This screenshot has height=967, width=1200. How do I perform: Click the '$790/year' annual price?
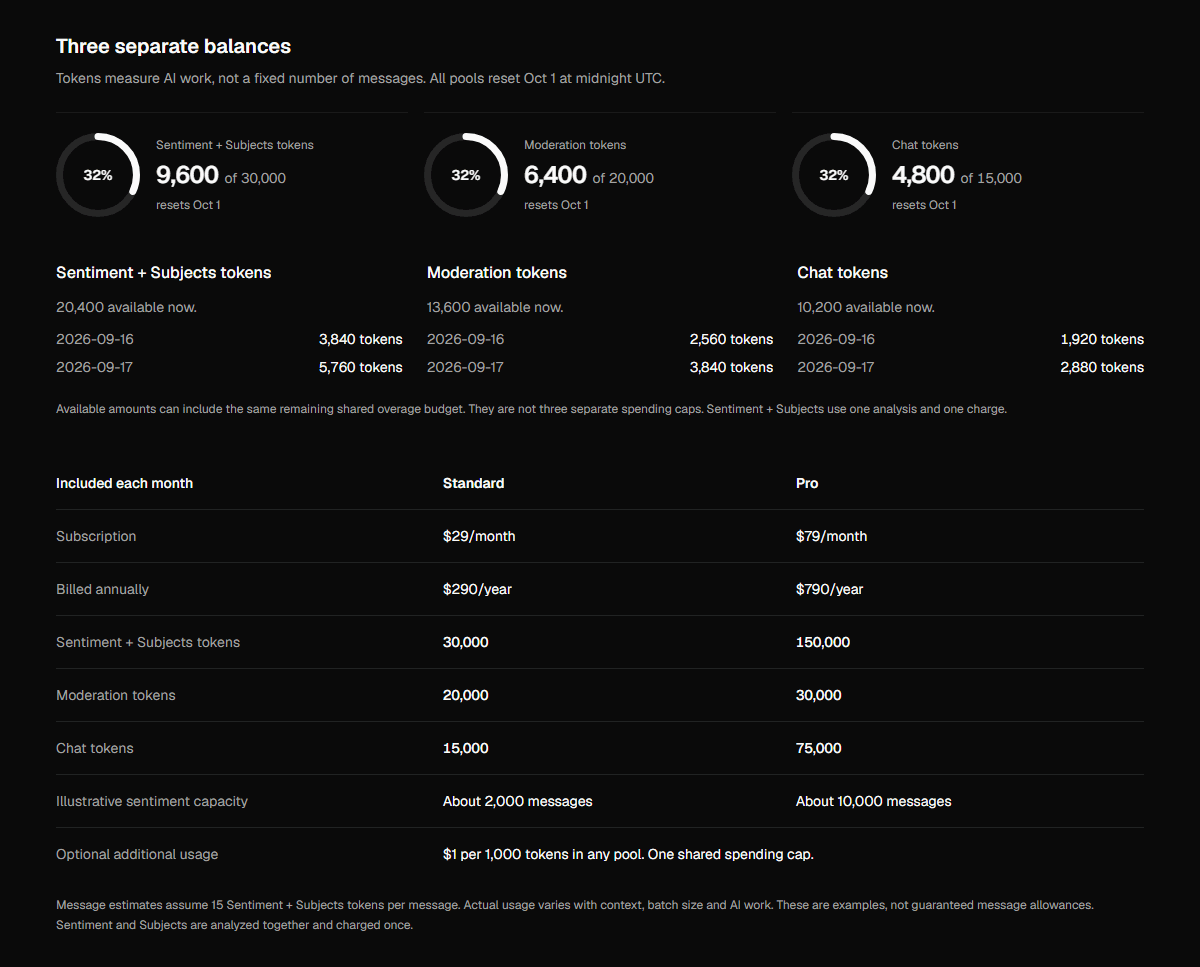click(x=829, y=589)
